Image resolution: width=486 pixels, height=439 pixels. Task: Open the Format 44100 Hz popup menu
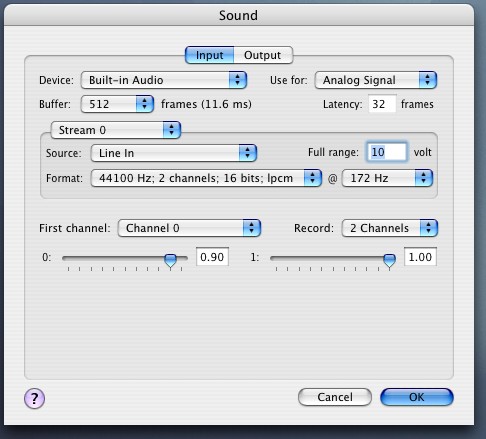click(x=206, y=178)
